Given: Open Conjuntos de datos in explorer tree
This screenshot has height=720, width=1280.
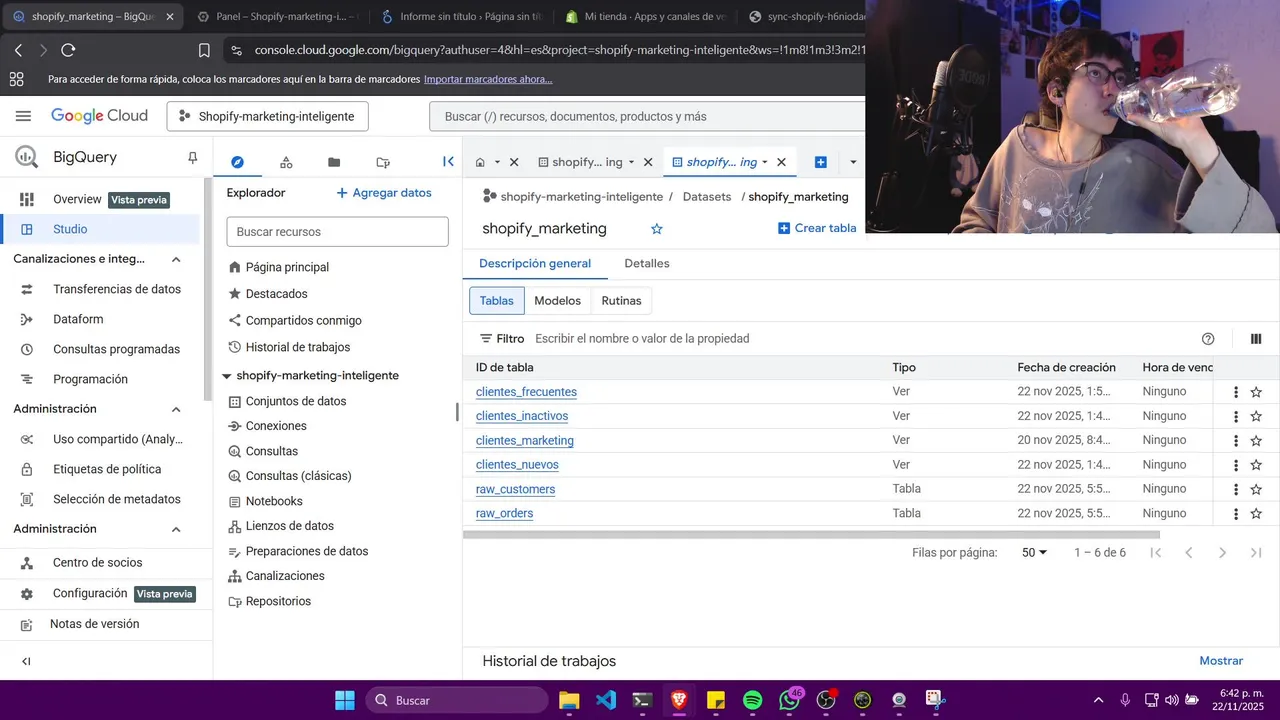Looking at the screenshot, I should pos(296,401).
